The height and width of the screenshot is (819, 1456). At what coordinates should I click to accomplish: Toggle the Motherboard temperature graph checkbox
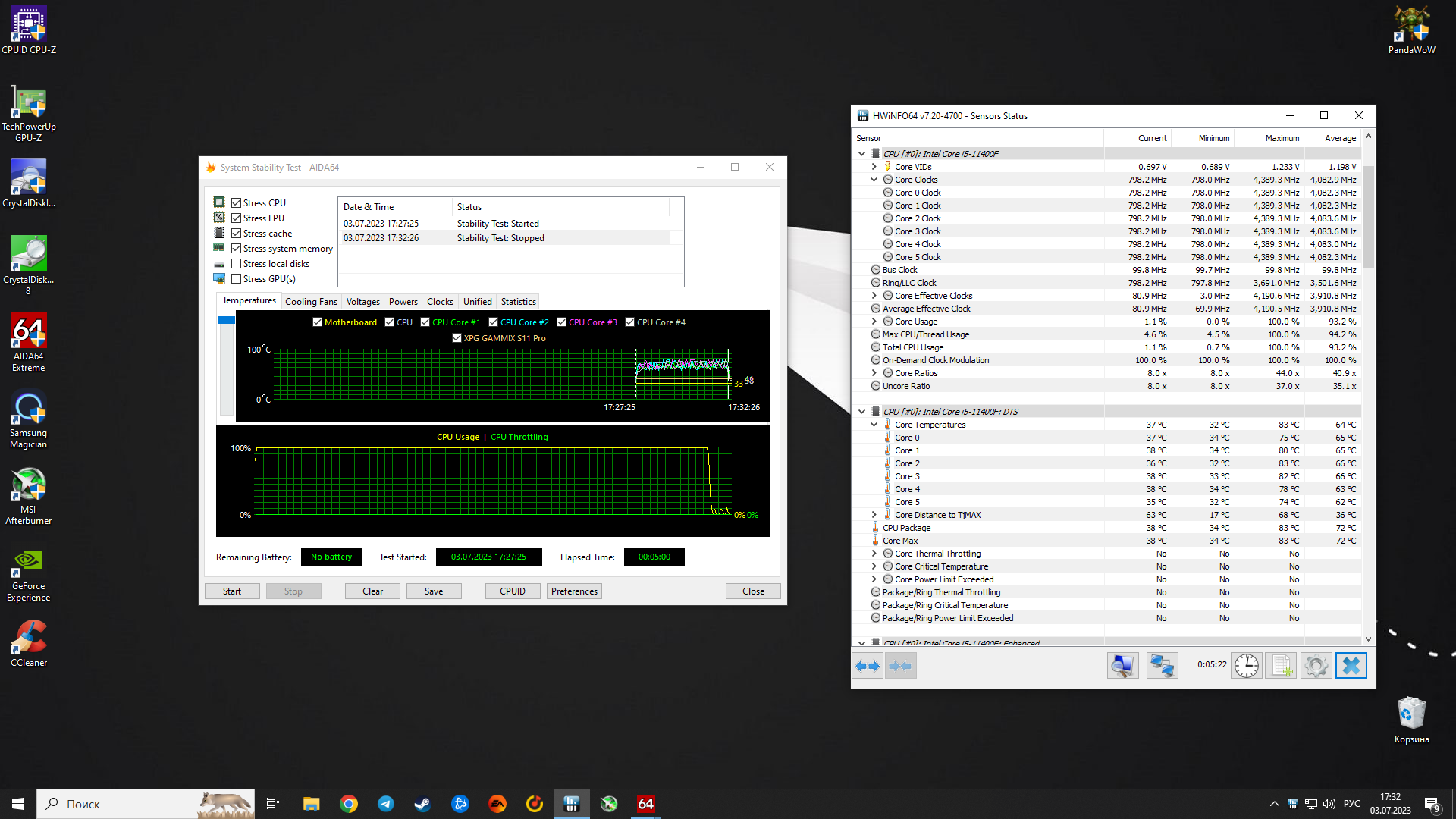(x=318, y=322)
